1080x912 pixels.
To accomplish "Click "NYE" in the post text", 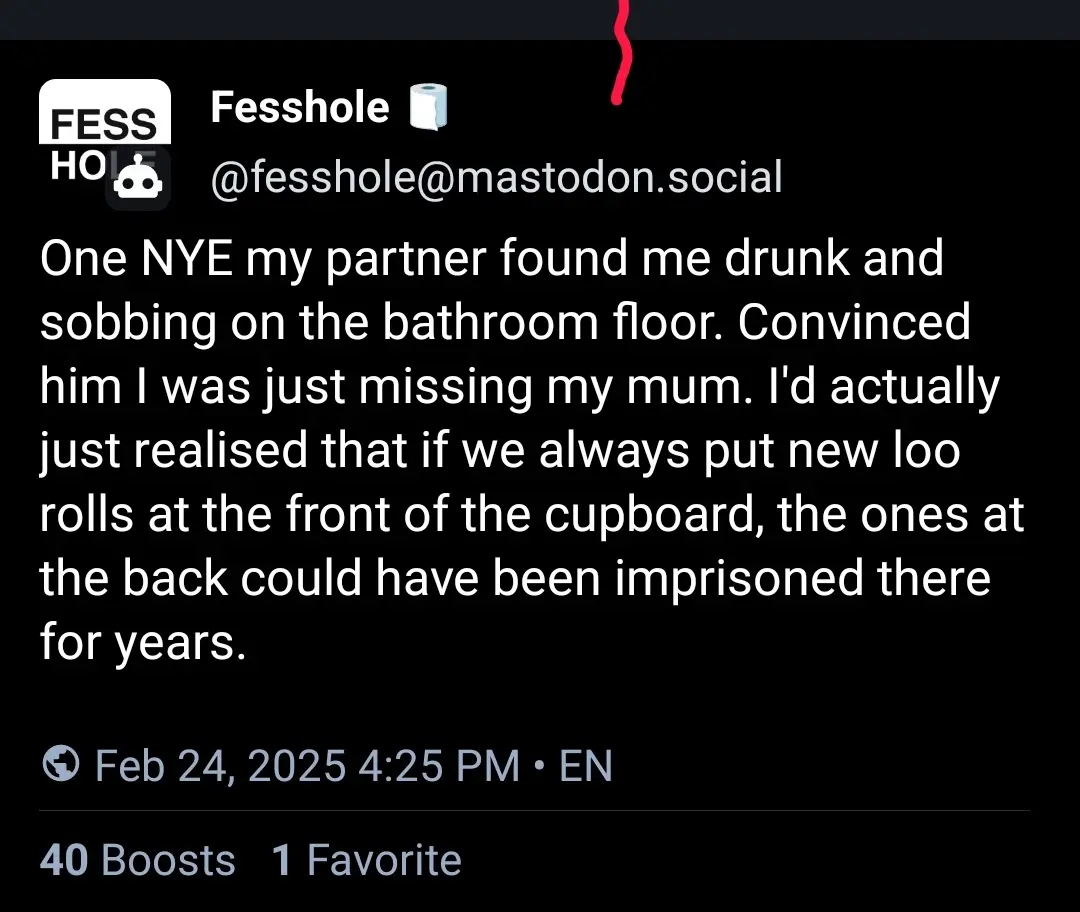I will [187, 258].
